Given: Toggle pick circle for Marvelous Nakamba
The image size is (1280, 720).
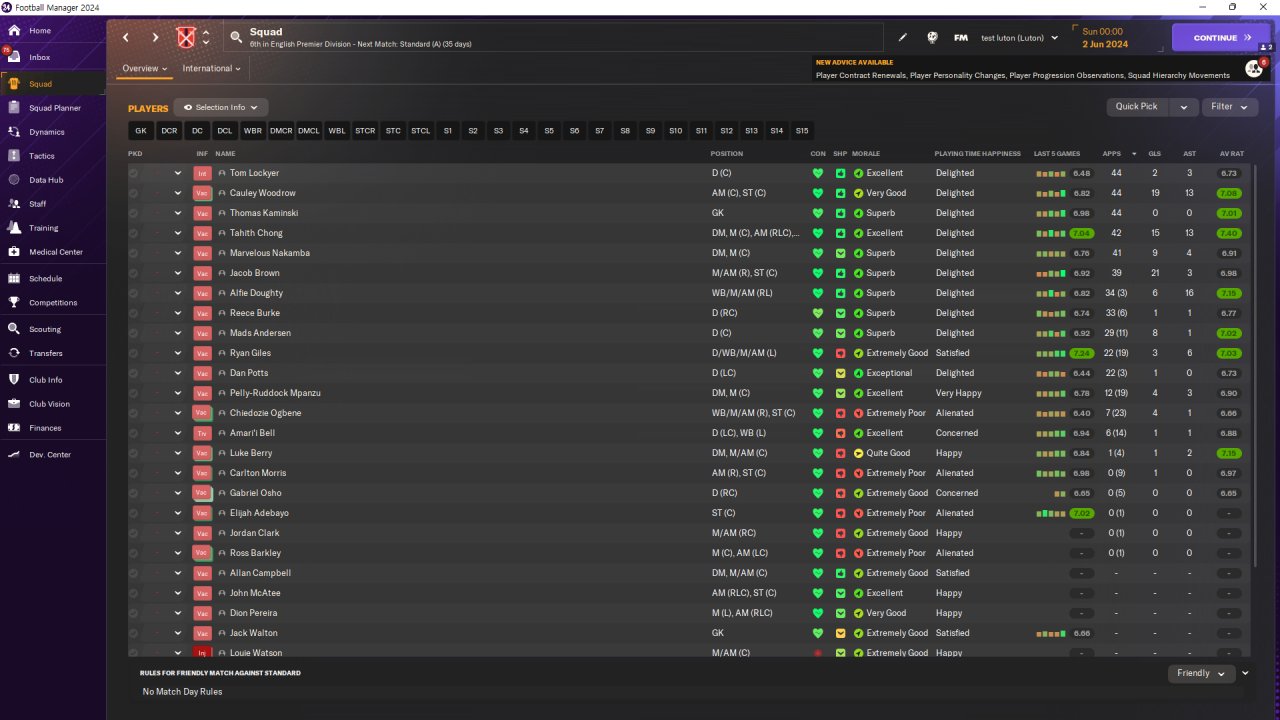Looking at the screenshot, I should tap(133, 253).
